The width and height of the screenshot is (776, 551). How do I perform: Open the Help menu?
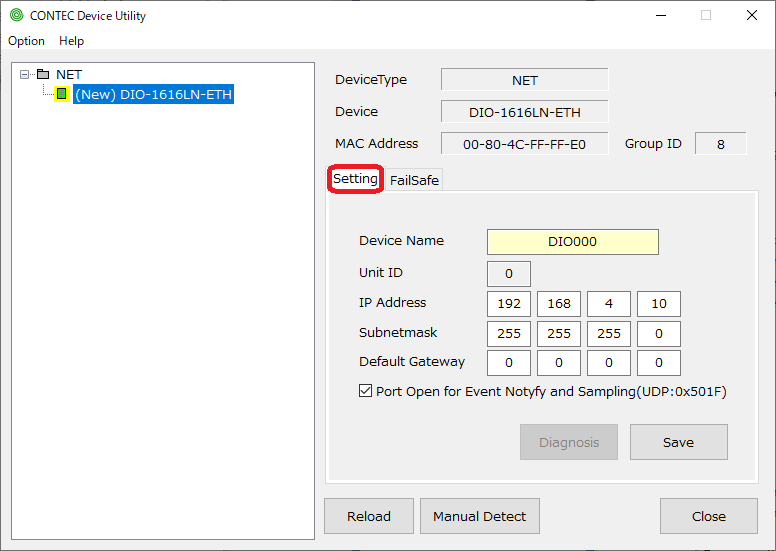71,41
